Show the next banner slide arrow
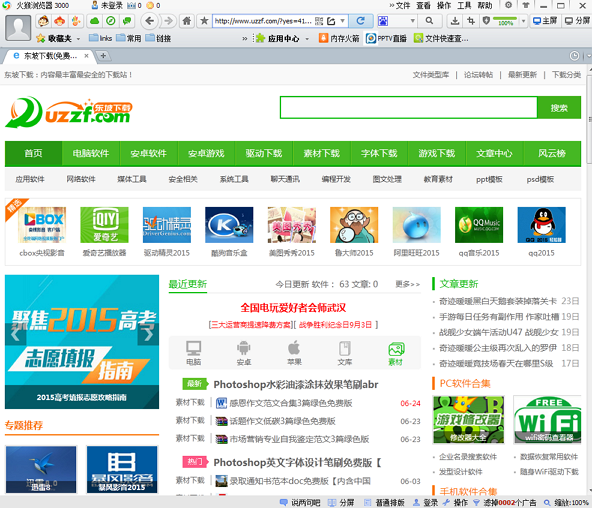Viewport: 592px width, 508px height. 149,334
